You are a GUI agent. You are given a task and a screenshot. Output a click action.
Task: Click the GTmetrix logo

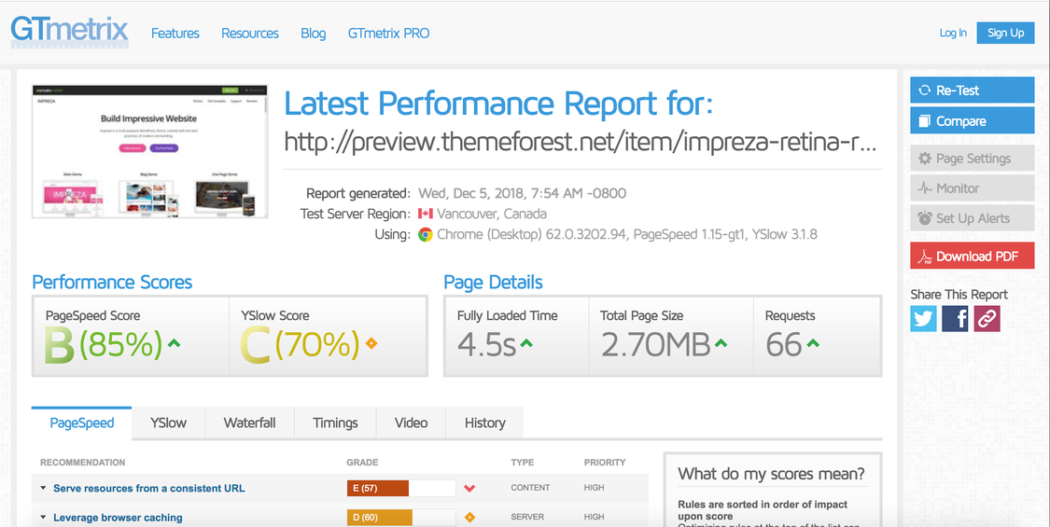click(69, 31)
